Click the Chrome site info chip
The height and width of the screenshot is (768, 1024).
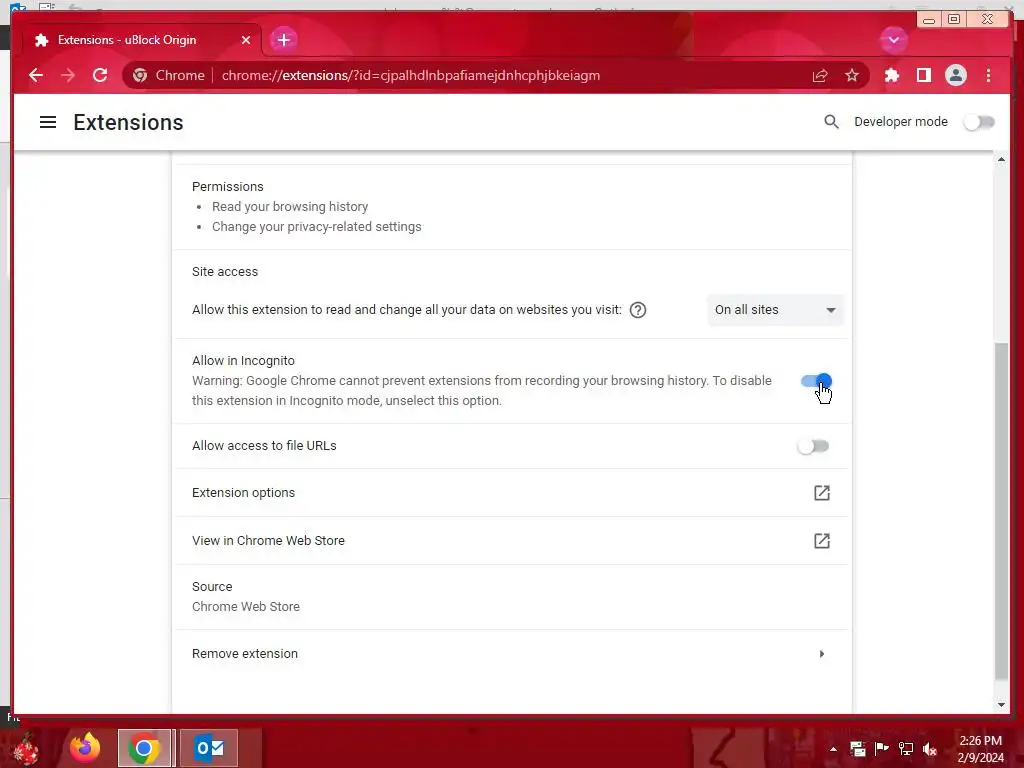[x=169, y=76]
